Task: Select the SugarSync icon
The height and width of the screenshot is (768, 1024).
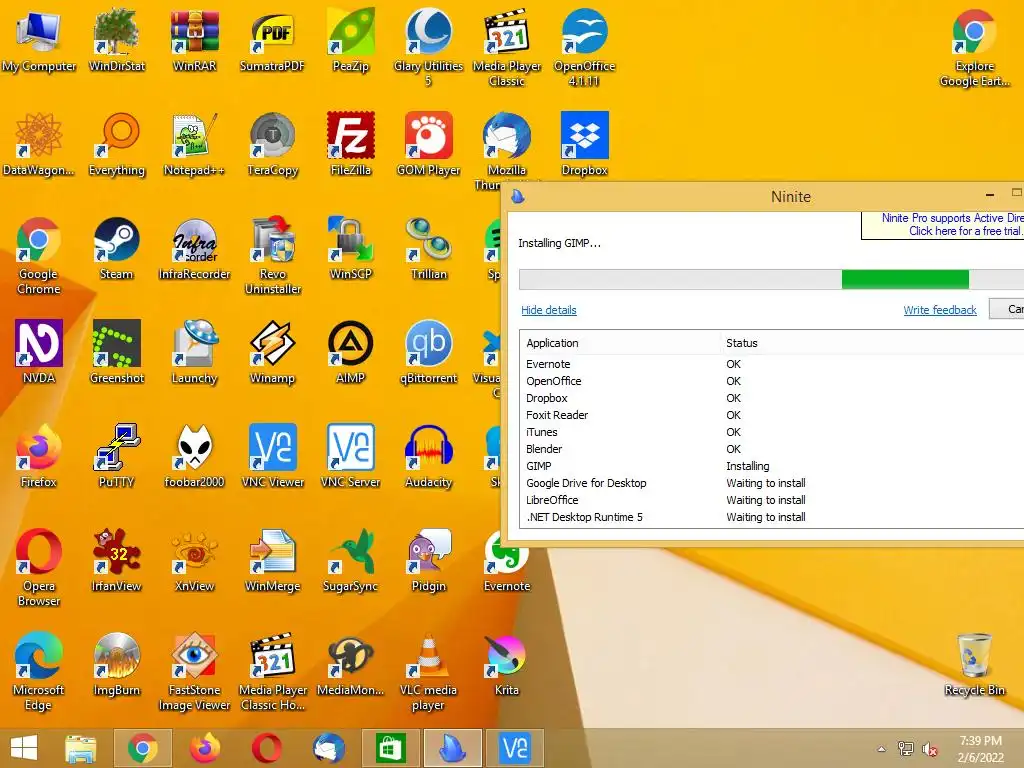Action: point(350,560)
